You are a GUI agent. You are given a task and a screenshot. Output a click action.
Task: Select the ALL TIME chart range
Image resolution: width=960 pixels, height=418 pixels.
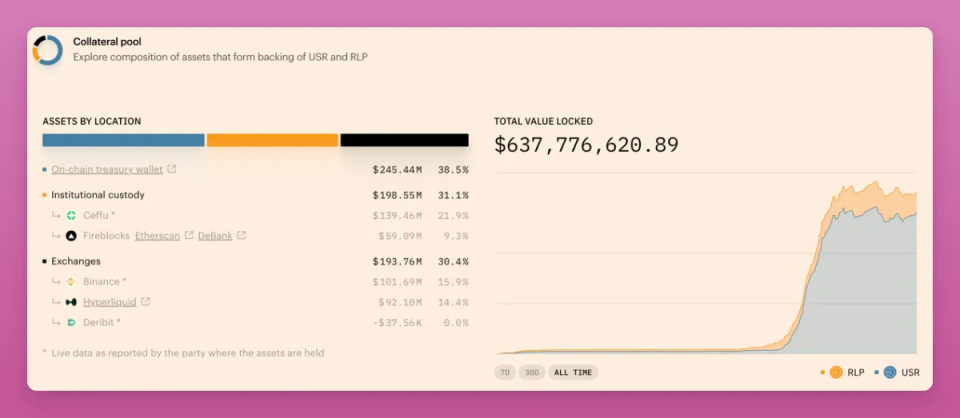573,372
